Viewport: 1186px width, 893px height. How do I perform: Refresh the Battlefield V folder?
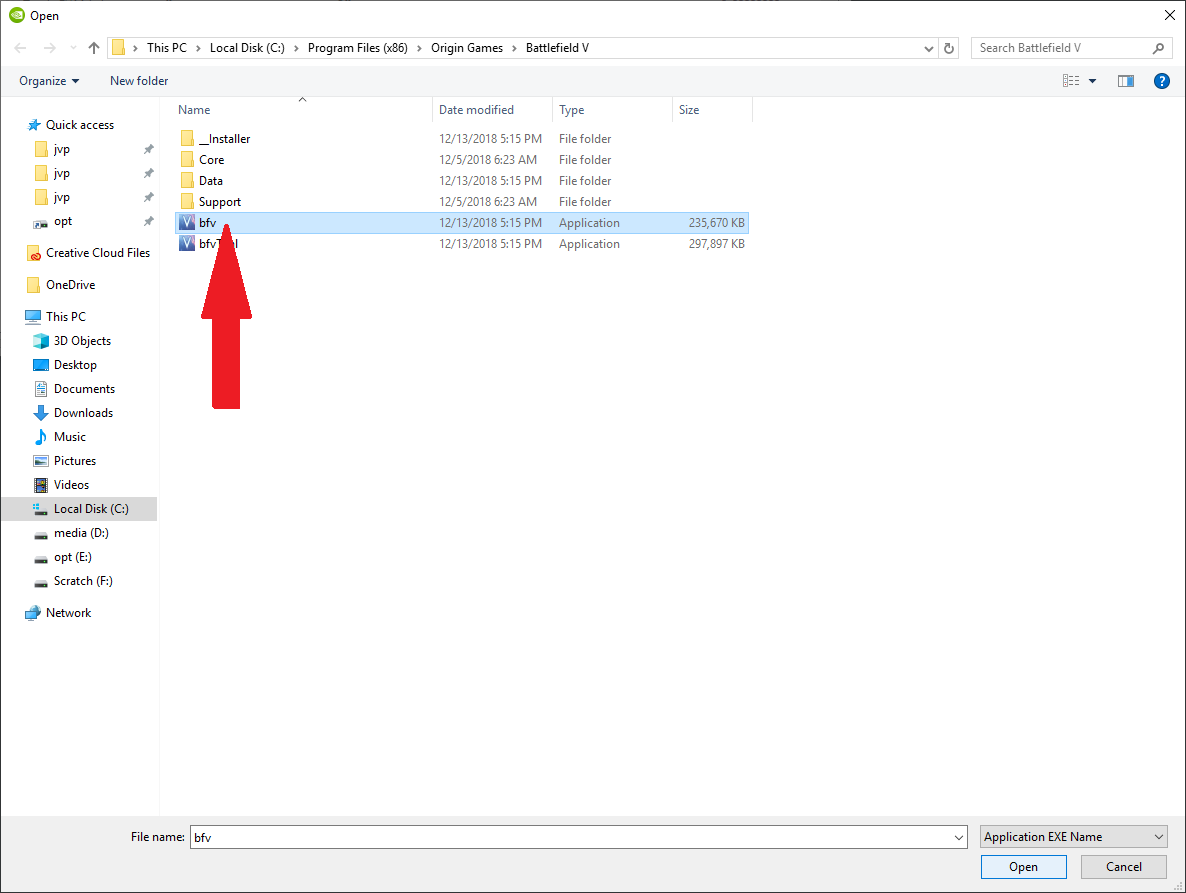pyautogui.click(x=948, y=48)
